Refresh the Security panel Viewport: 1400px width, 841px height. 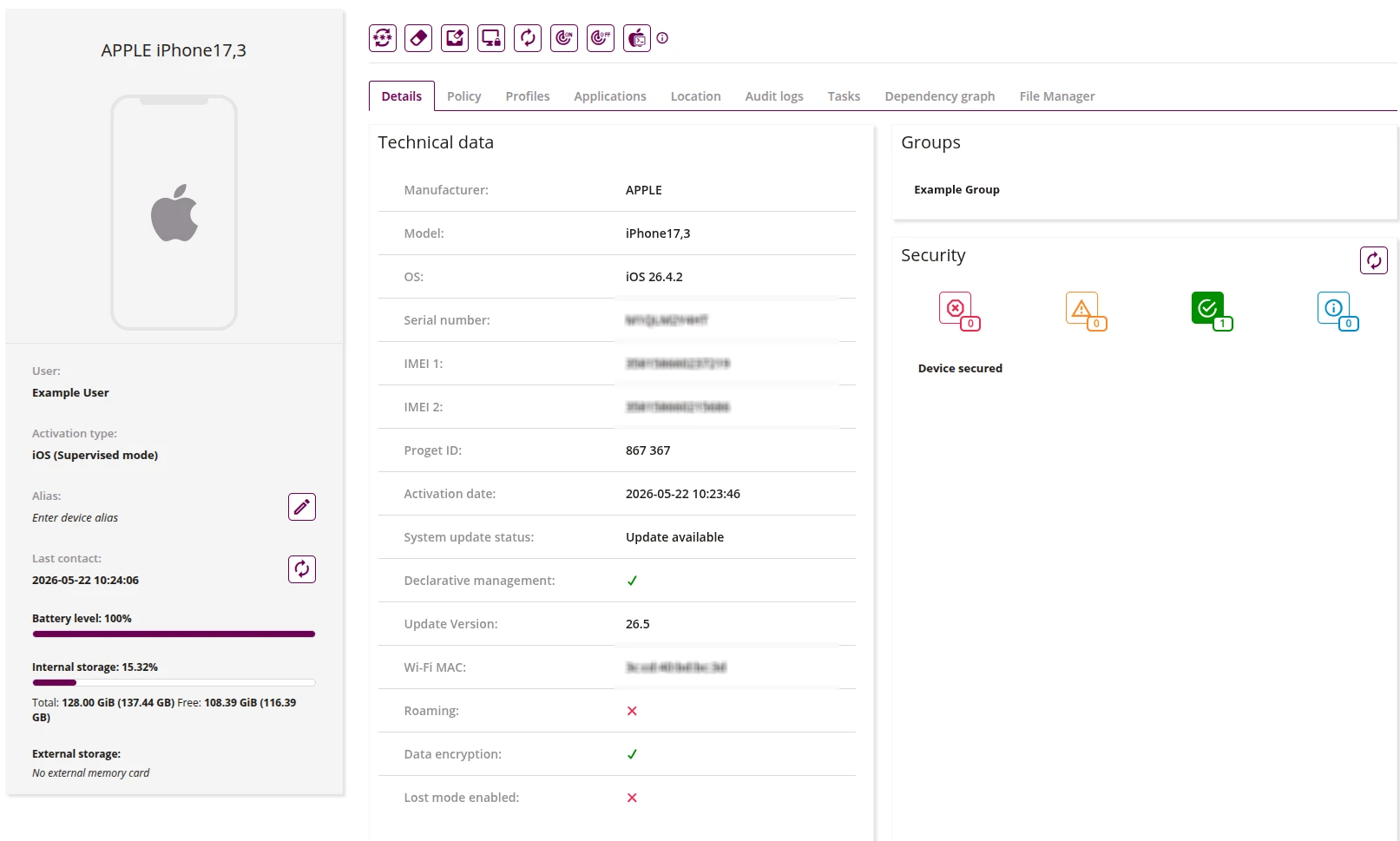pos(1374,260)
